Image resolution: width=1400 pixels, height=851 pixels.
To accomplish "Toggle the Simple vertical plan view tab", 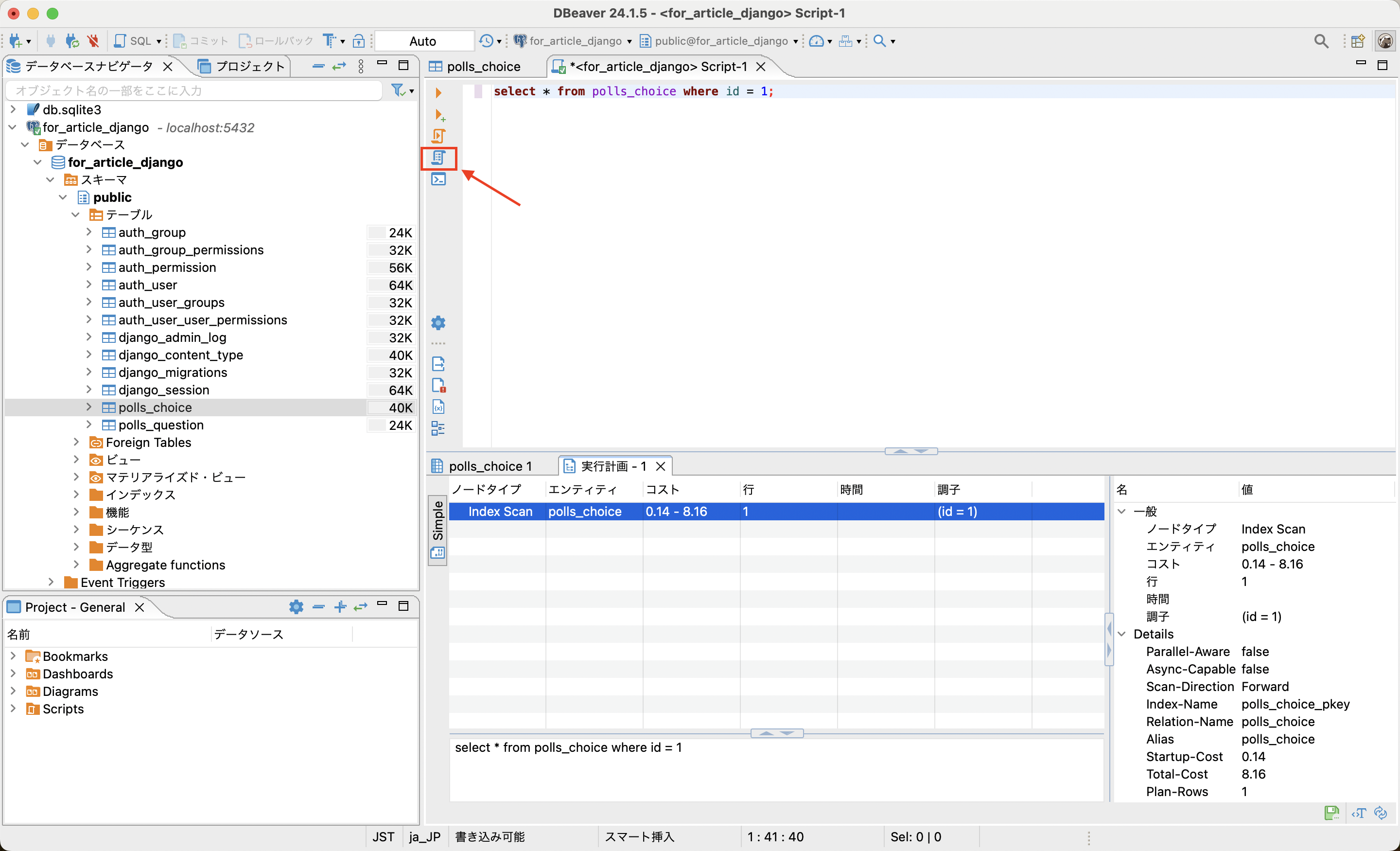I will [437, 521].
